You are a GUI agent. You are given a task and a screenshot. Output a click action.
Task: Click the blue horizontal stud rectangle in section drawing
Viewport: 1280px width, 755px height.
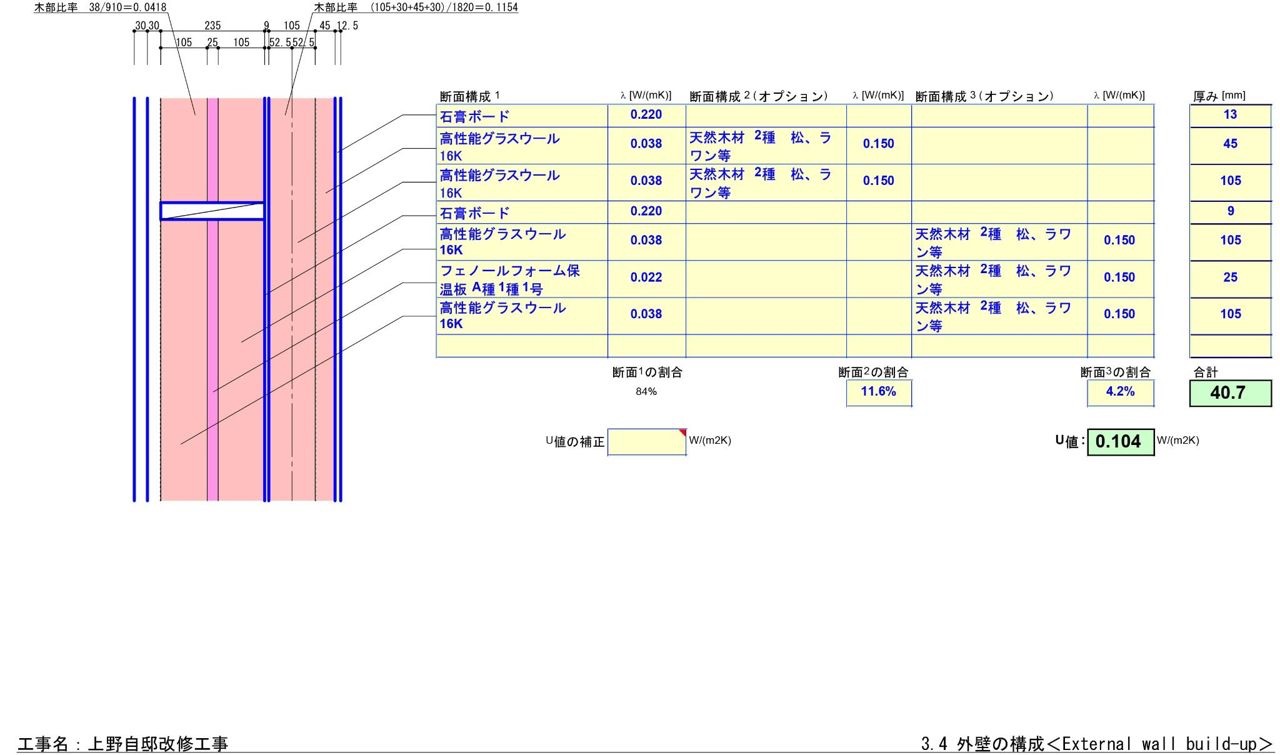(x=212, y=211)
